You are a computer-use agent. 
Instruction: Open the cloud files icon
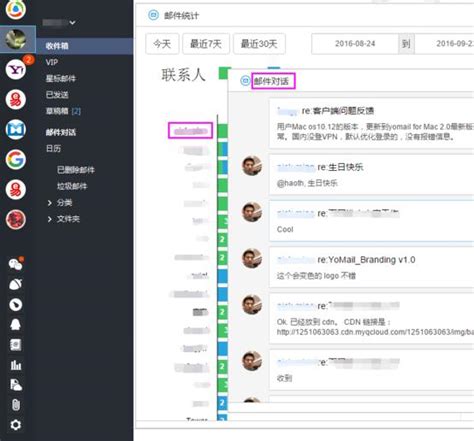[16, 385]
